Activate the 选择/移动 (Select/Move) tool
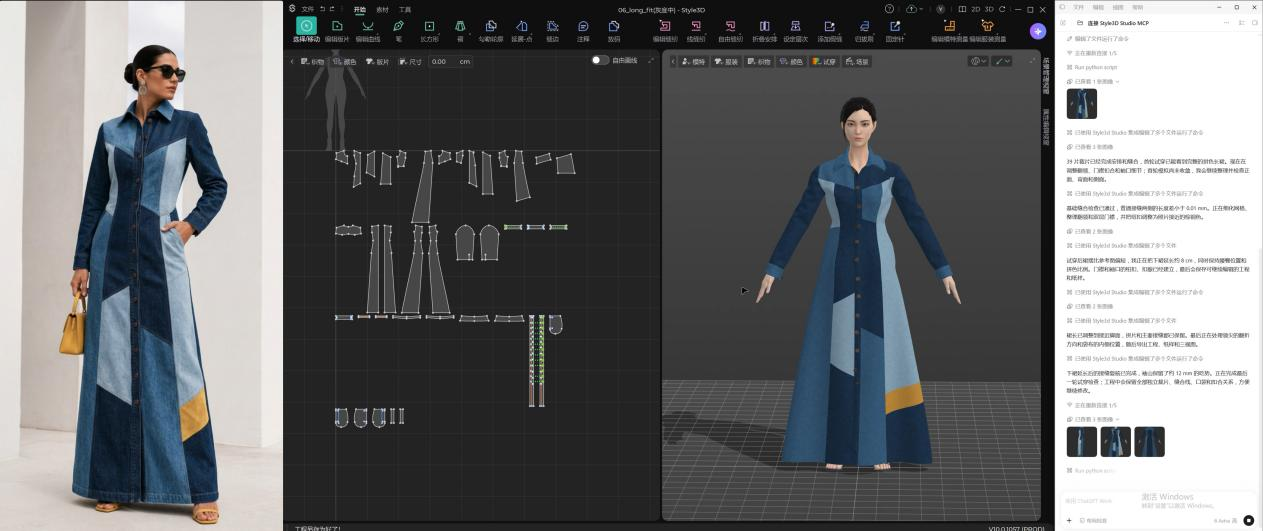Viewport: 1263px width, 531px height. click(306, 30)
